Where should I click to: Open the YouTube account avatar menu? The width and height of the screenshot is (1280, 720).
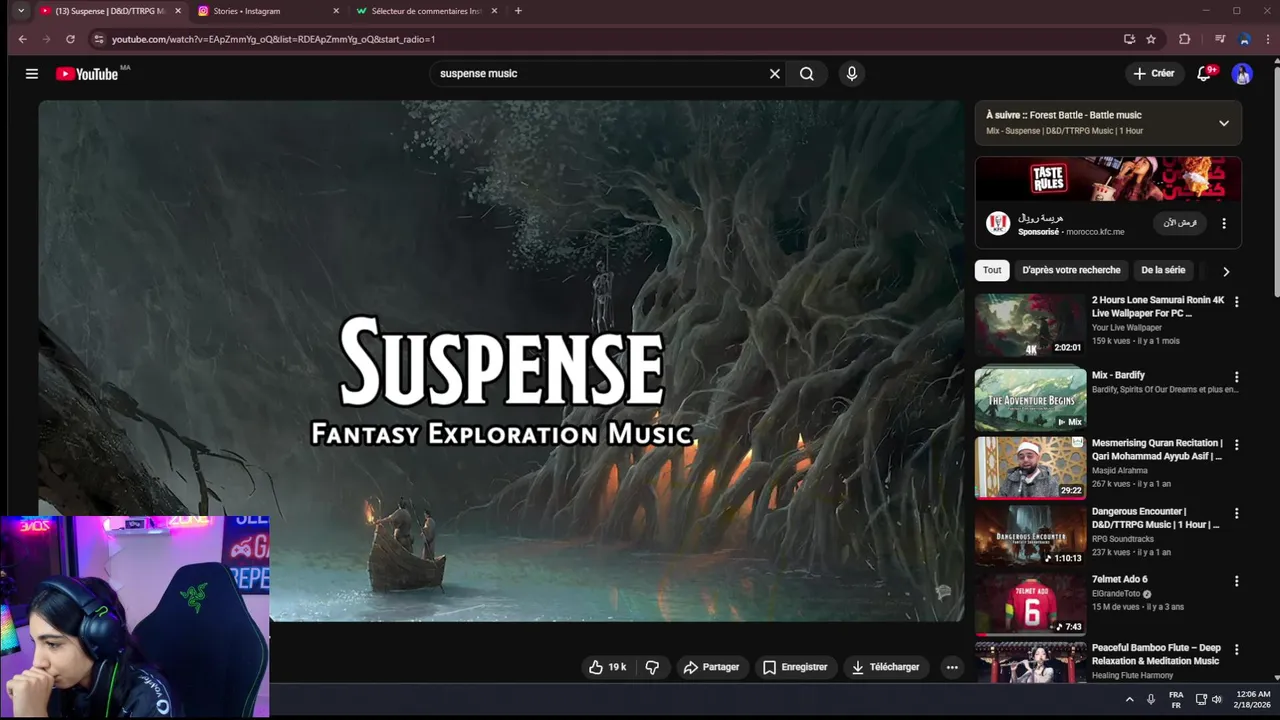point(1242,73)
